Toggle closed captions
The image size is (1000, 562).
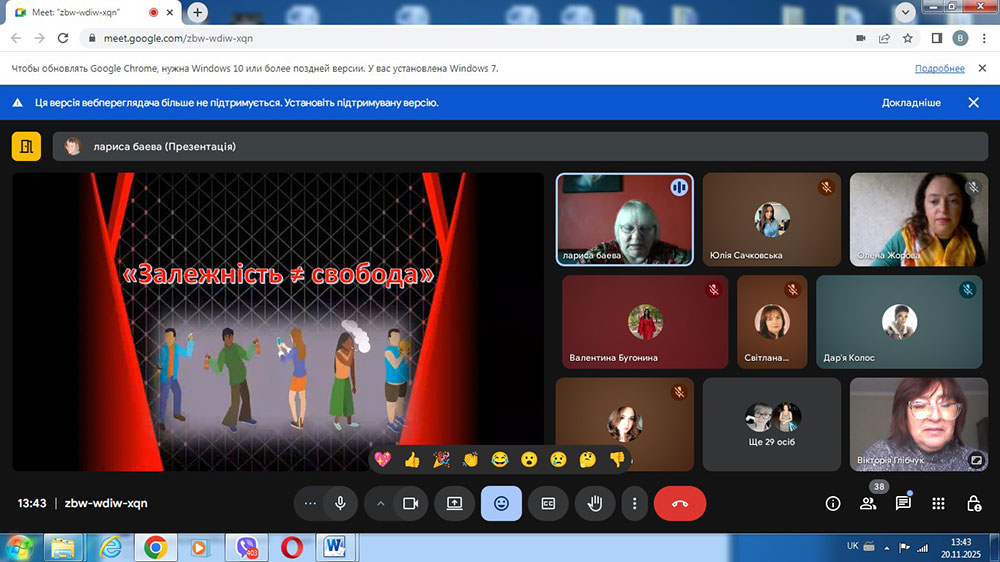548,503
